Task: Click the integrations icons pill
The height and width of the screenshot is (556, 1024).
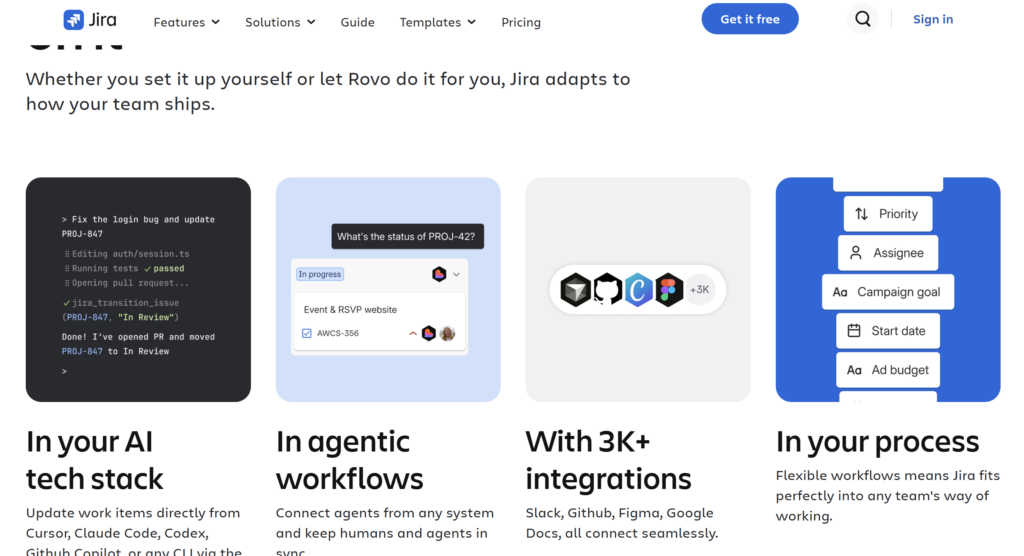Action: (638, 289)
